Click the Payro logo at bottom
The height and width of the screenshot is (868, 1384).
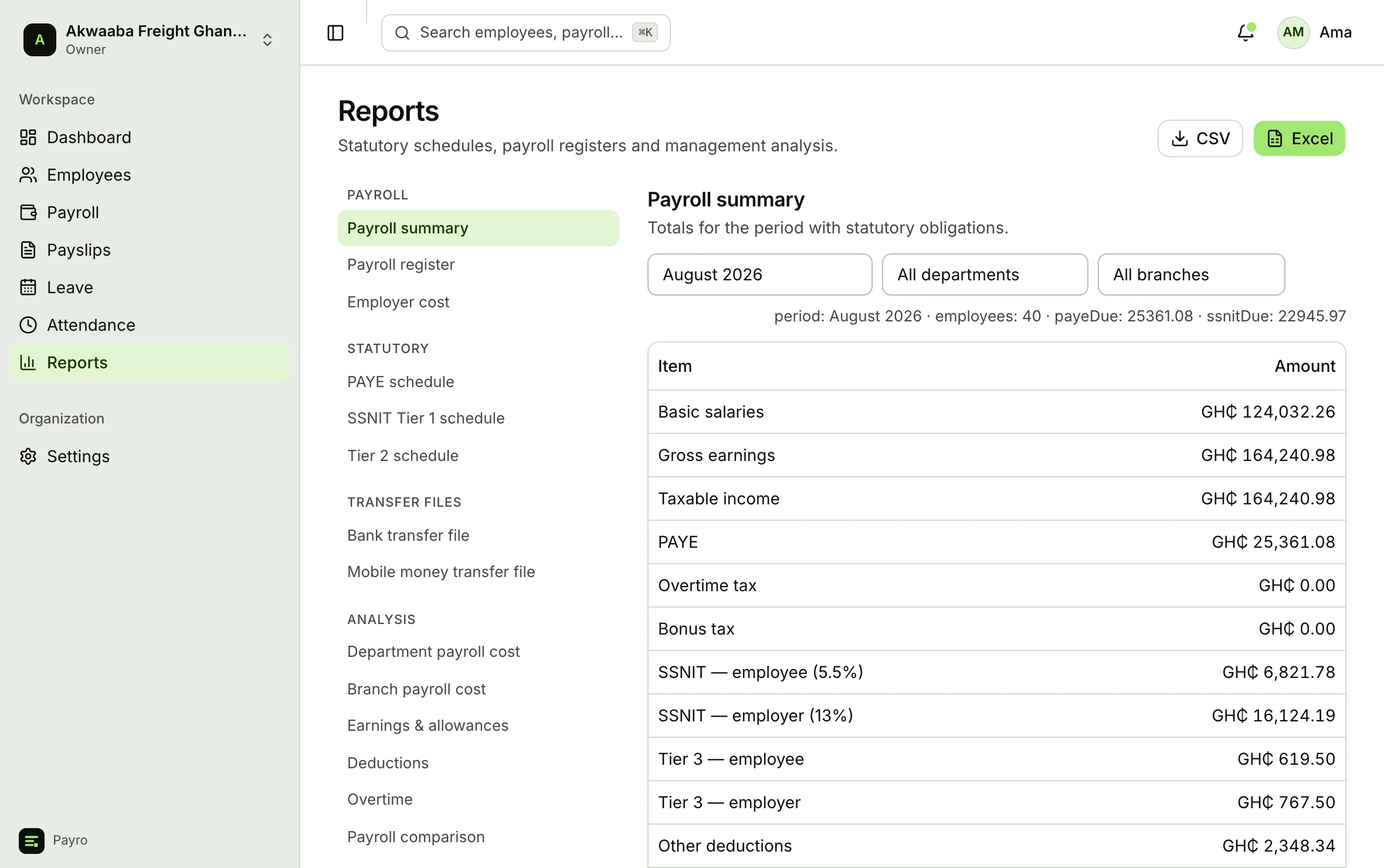32,840
